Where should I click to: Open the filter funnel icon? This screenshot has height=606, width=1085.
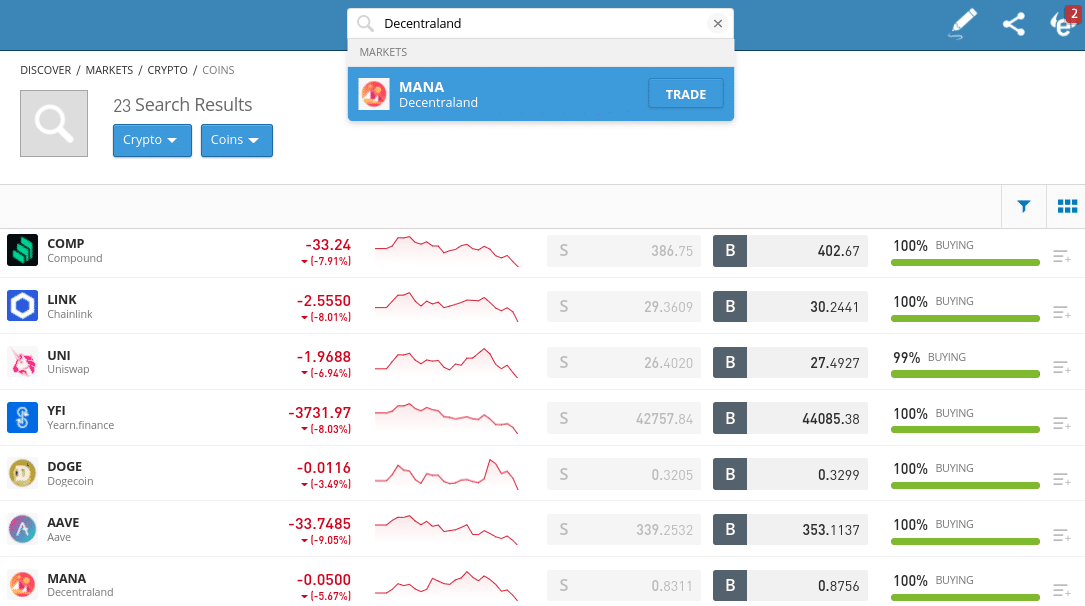[1023, 205]
